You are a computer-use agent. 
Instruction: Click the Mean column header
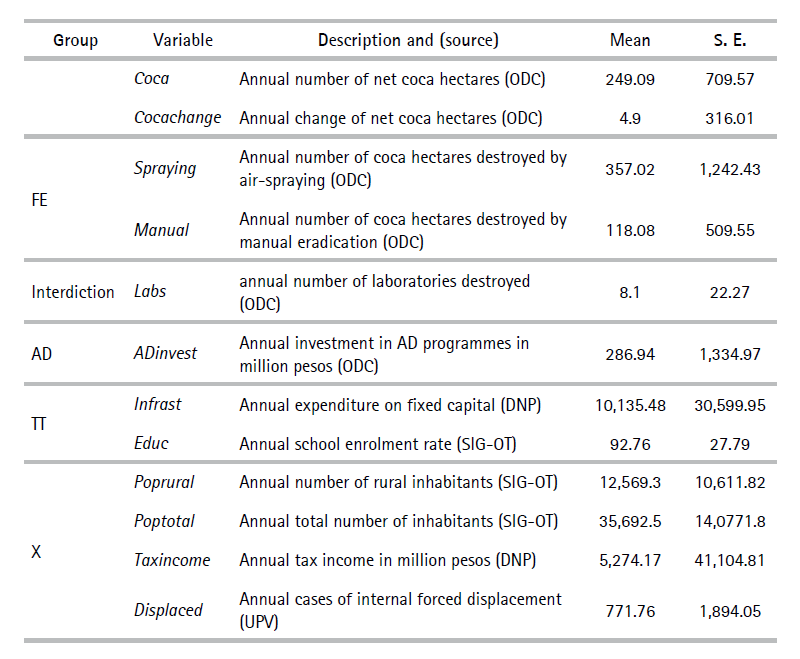630,40
